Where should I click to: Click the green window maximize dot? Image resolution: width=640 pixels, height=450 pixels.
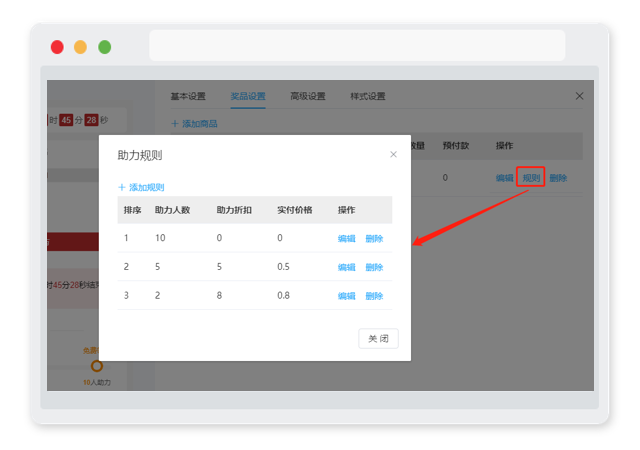tap(104, 47)
